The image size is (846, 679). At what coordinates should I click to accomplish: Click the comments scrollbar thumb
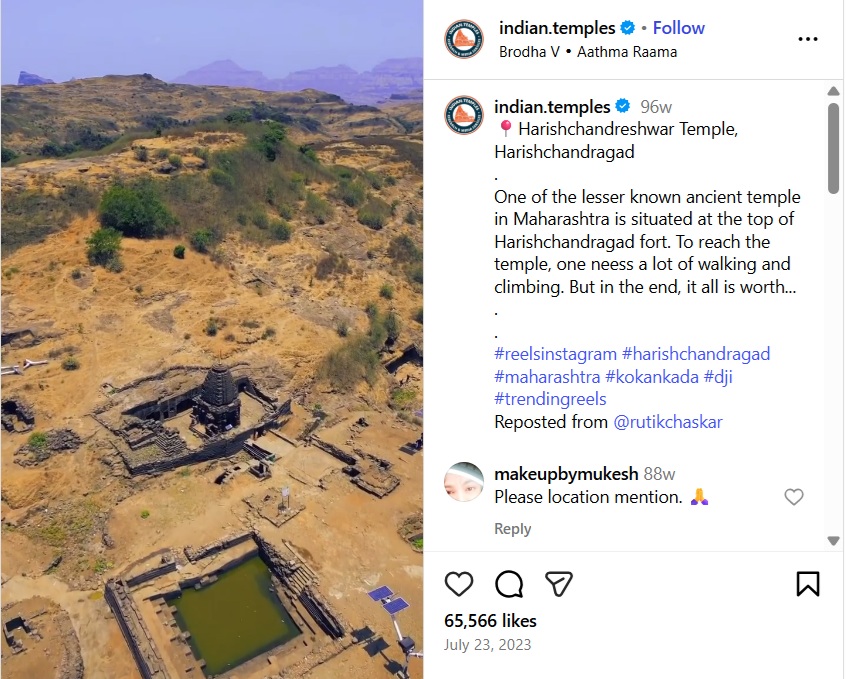[x=834, y=148]
